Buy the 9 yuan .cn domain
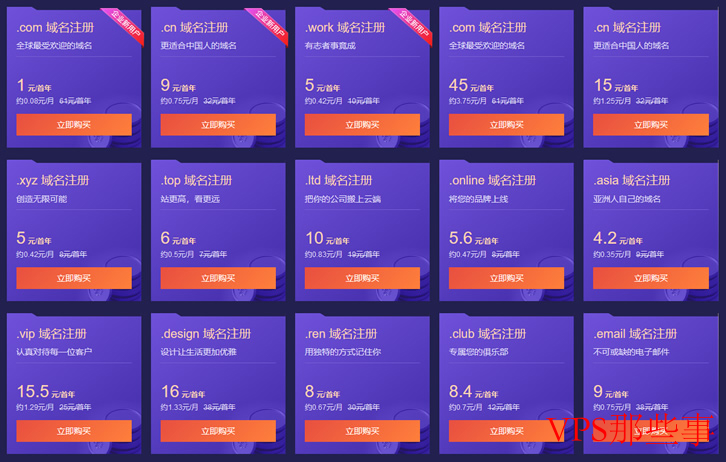The width and height of the screenshot is (726, 462). 218,125
